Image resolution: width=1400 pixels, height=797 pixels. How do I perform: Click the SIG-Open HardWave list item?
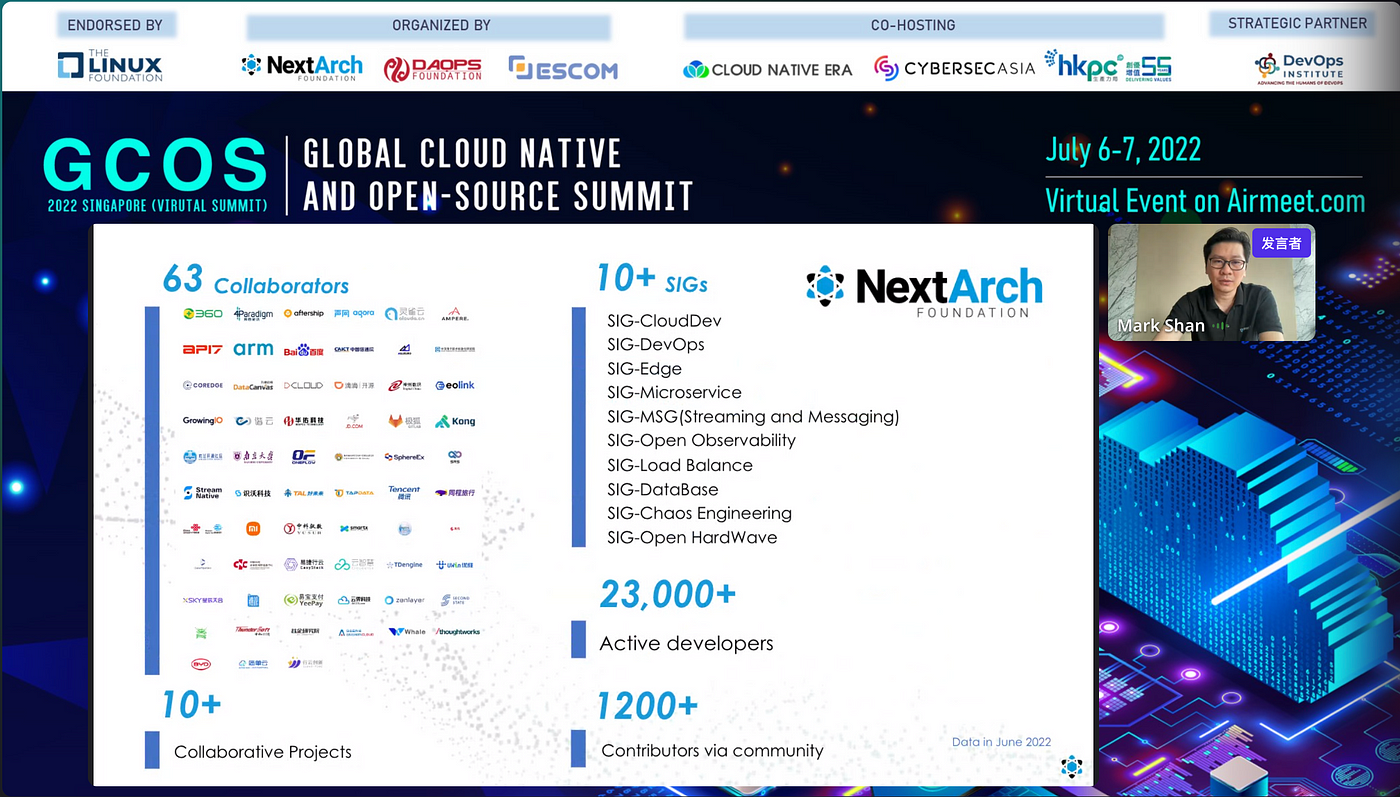click(692, 537)
